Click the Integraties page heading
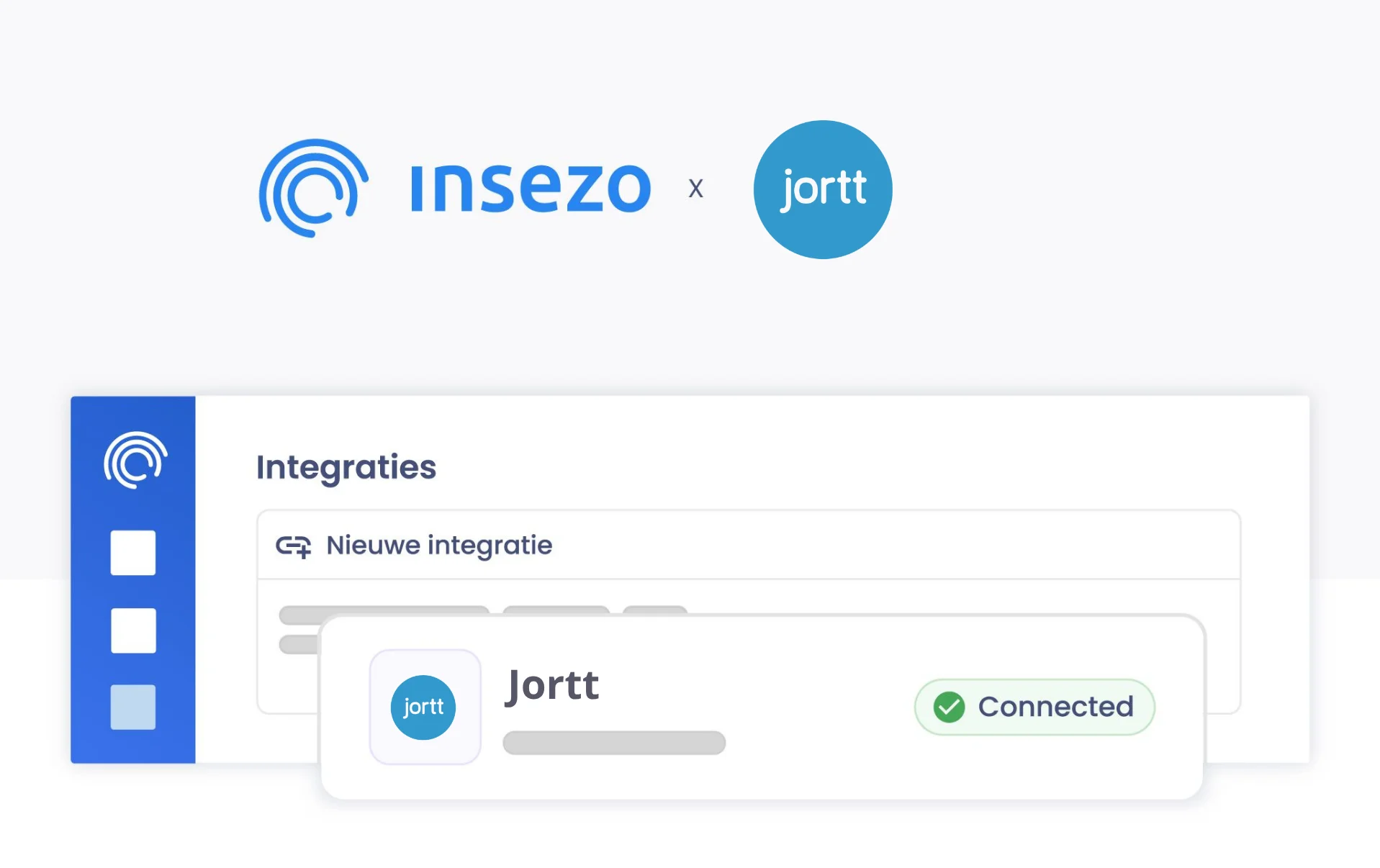The height and width of the screenshot is (868, 1380). click(x=346, y=467)
